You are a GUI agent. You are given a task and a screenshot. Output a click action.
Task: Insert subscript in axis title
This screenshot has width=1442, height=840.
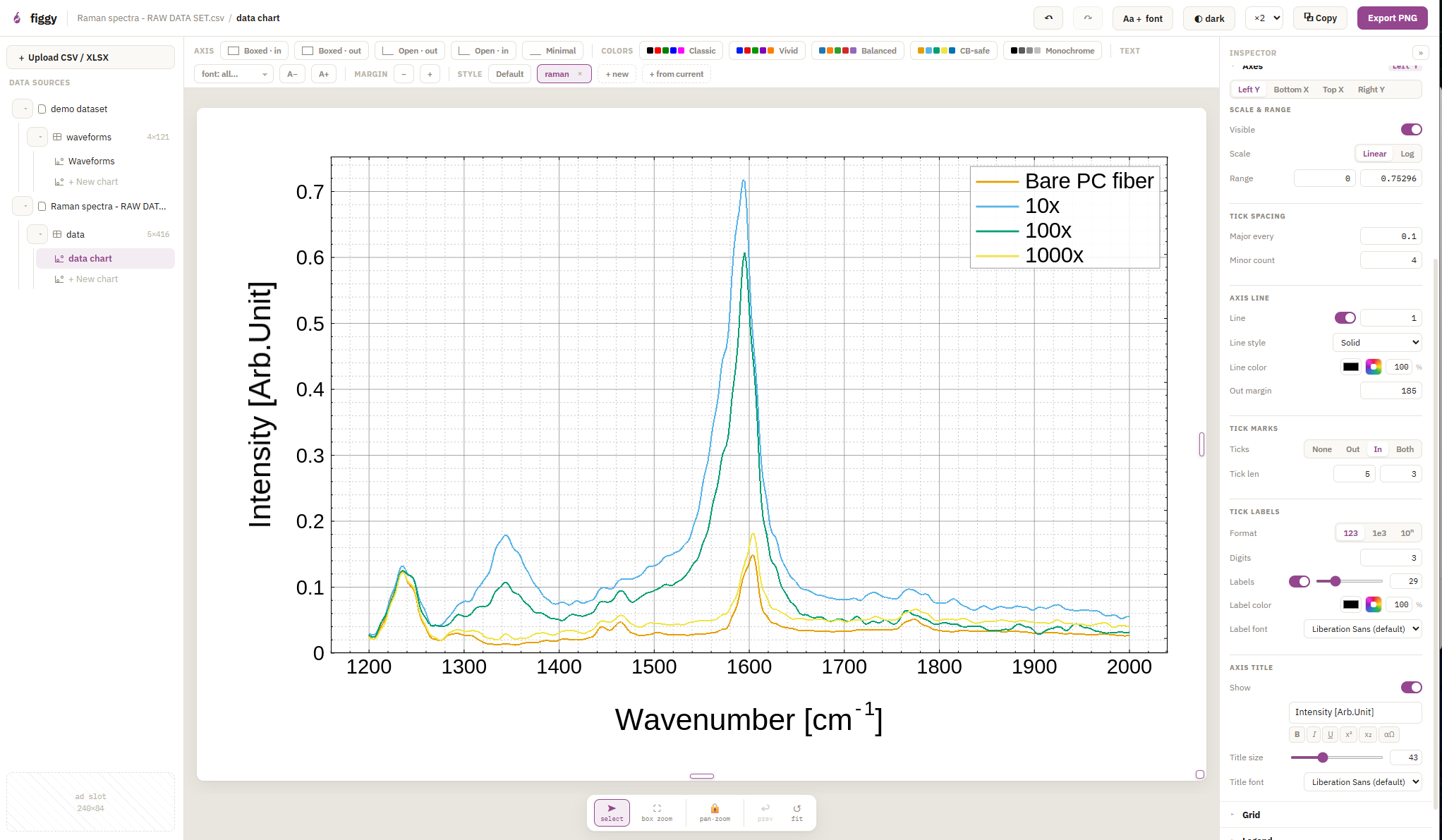click(1368, 734)
